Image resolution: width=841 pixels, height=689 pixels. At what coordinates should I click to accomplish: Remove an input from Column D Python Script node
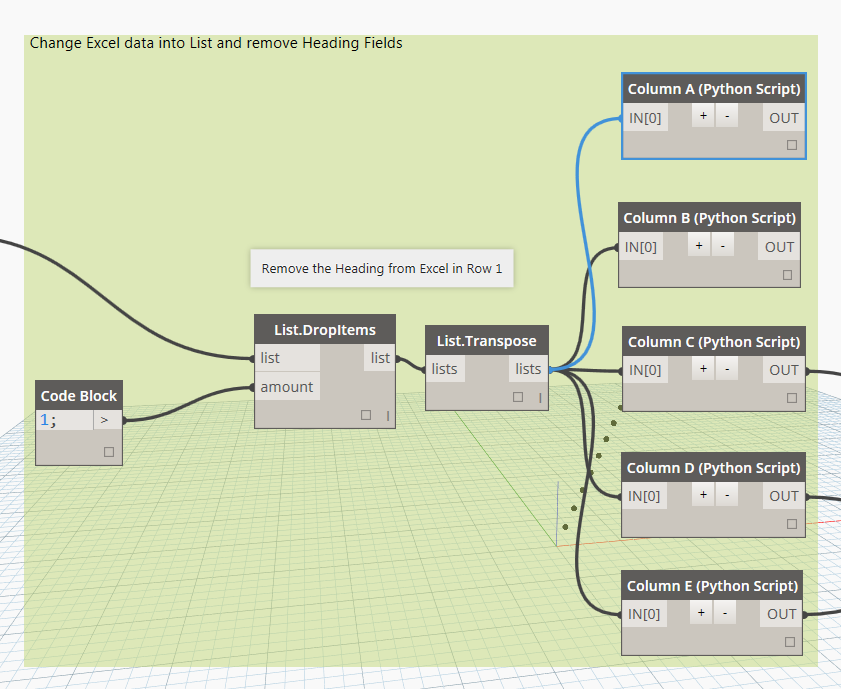point(726,494)
